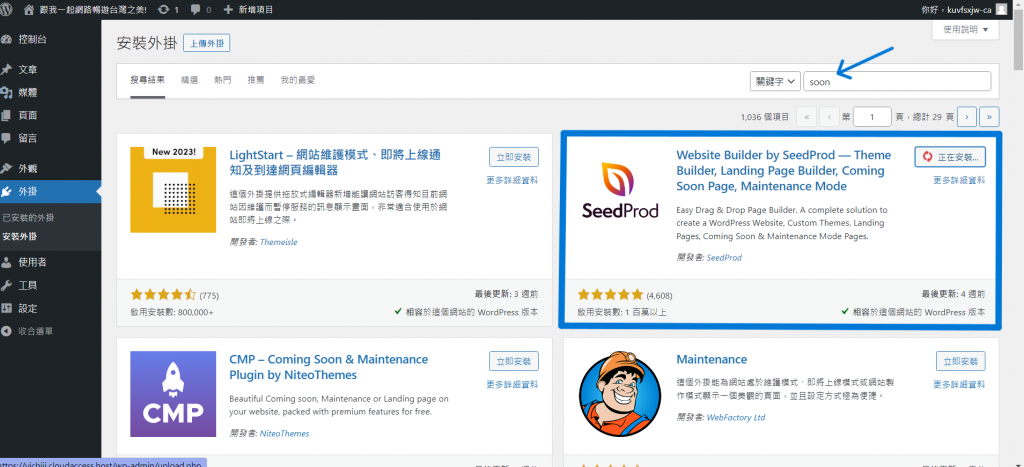
Task: Click the 工具 wrench icon
Action: coord(7,285)
